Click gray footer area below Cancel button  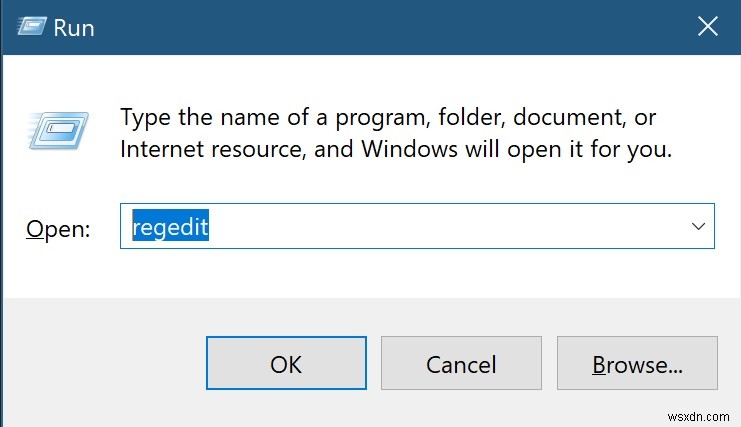(x=461, y=408)
